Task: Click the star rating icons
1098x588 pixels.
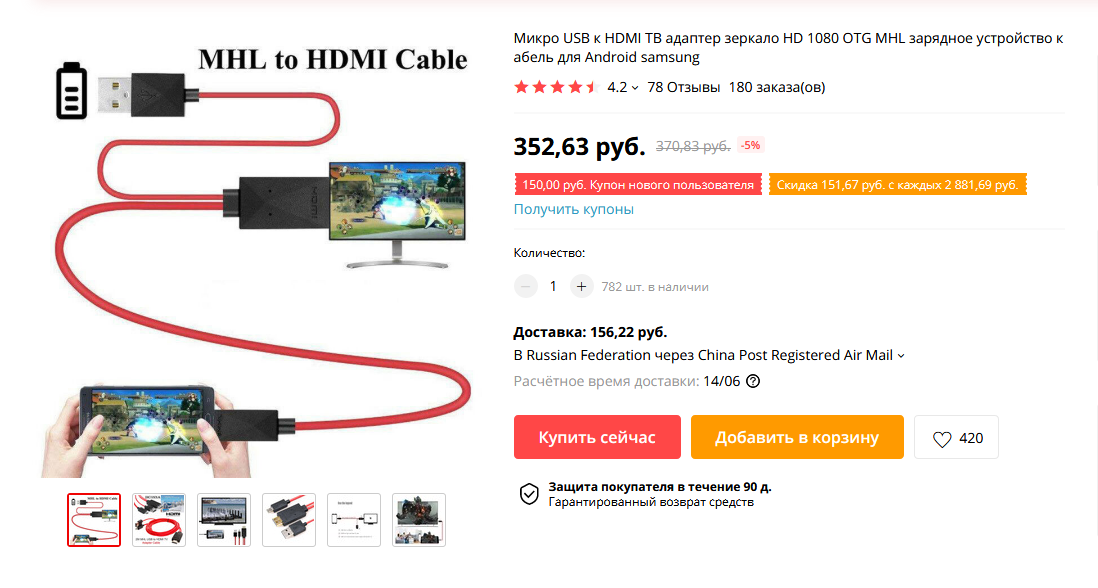Action: click(x=556, y=88)
